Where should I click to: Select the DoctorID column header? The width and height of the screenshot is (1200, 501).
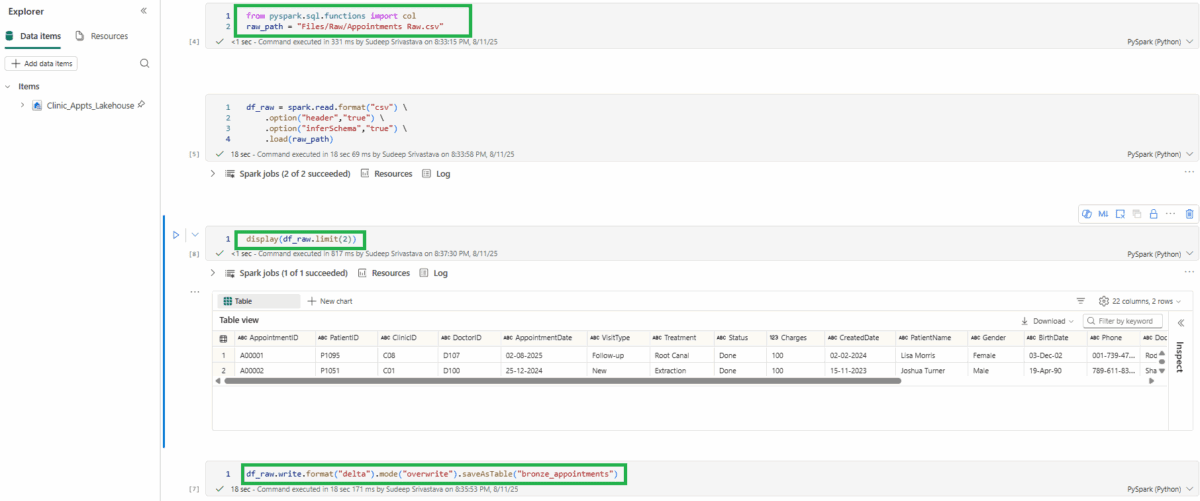467,338
